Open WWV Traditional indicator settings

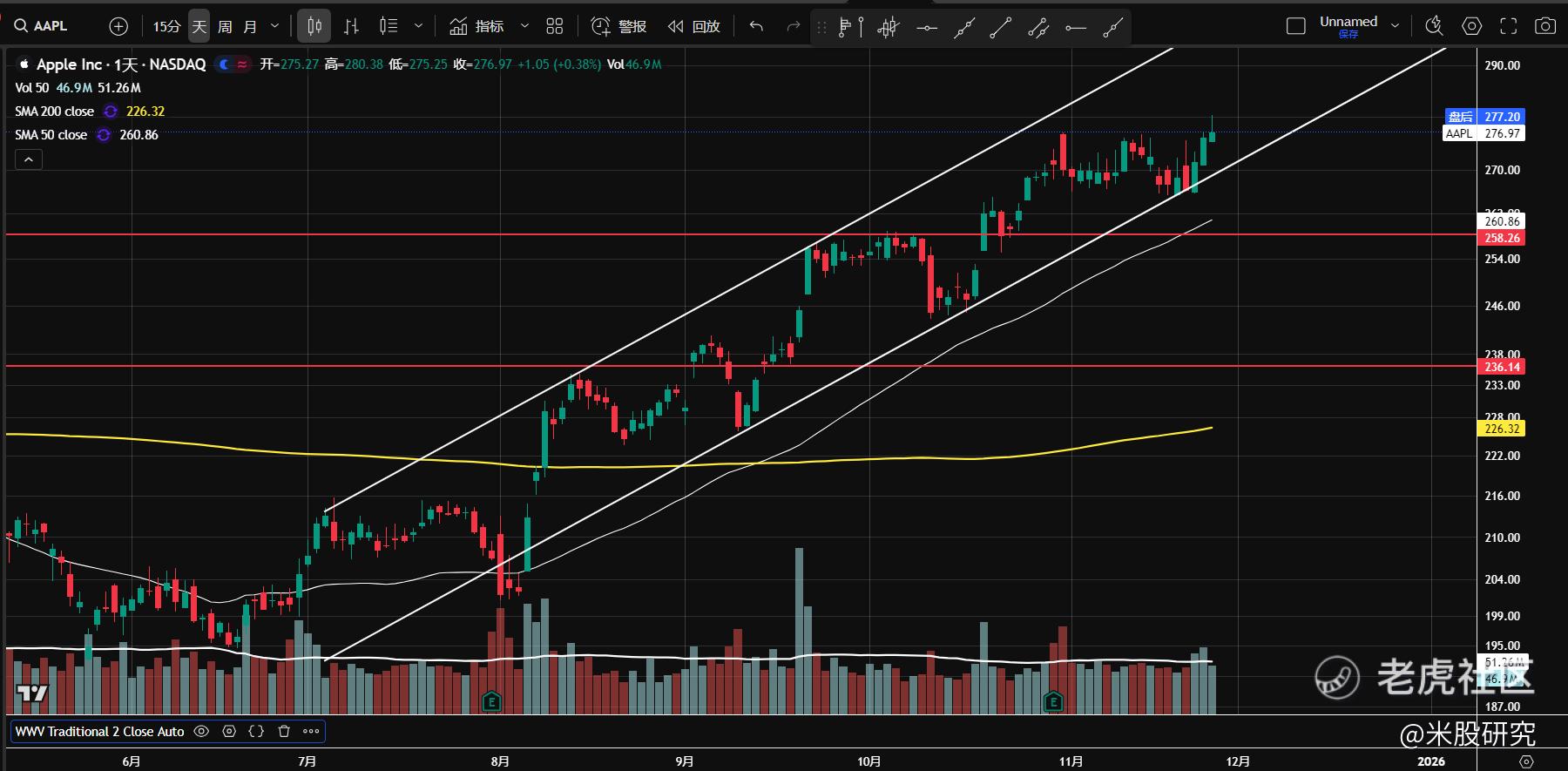(x=229, y=732)
